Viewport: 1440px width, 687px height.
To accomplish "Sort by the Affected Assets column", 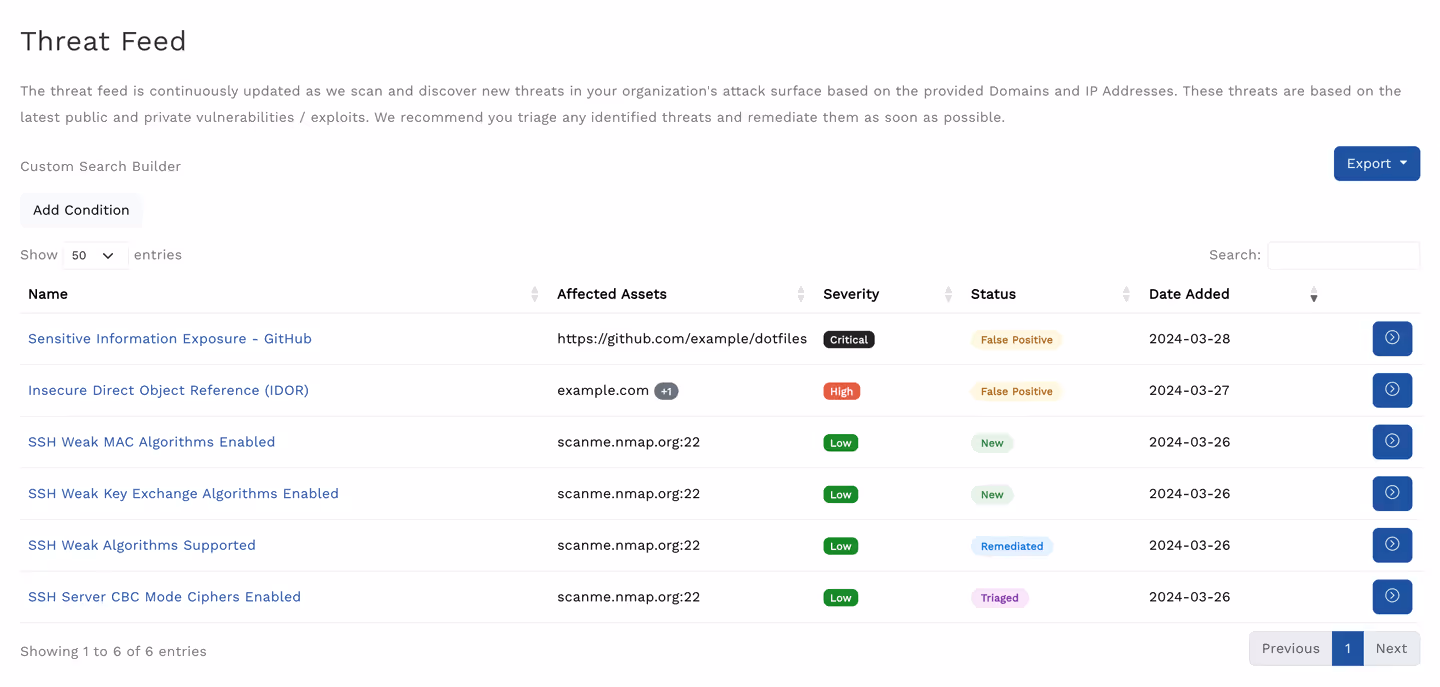I will coord(800,294).
